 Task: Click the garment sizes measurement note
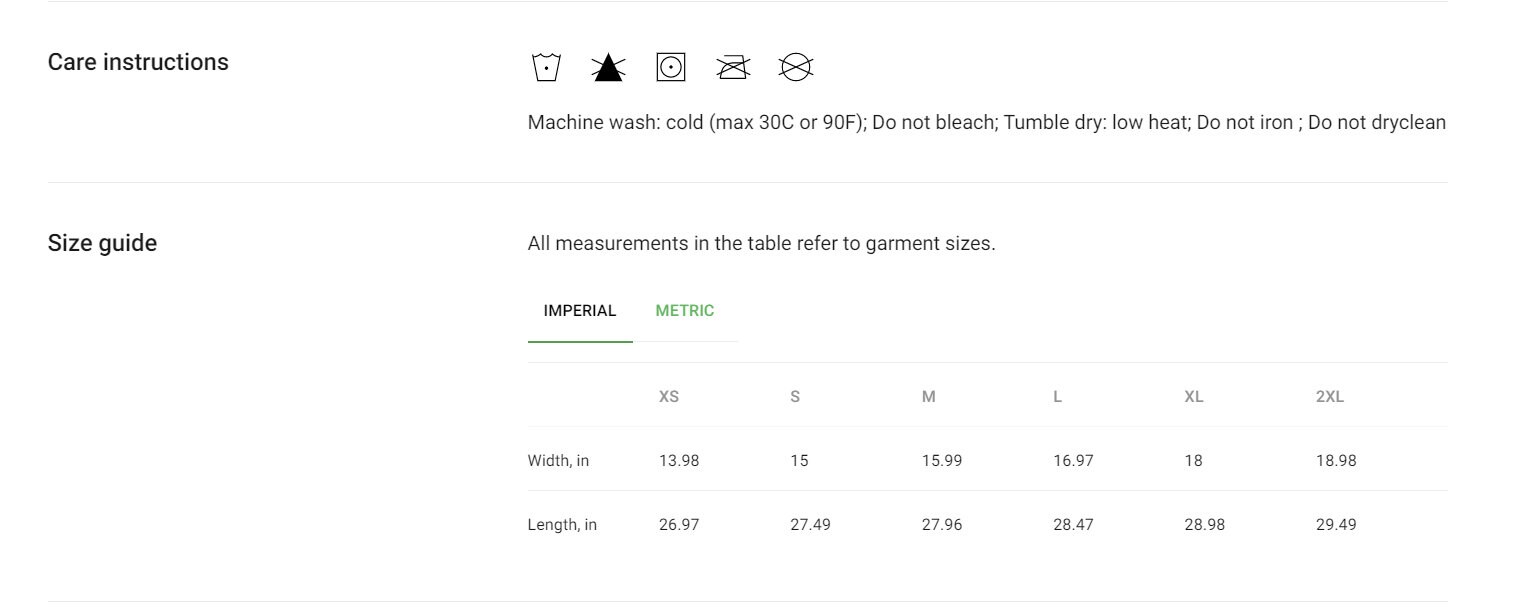click(762, 243)
